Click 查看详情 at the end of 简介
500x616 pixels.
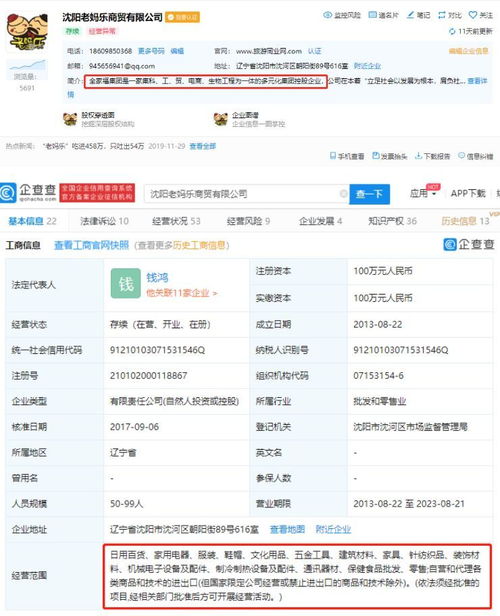(477, 81)
